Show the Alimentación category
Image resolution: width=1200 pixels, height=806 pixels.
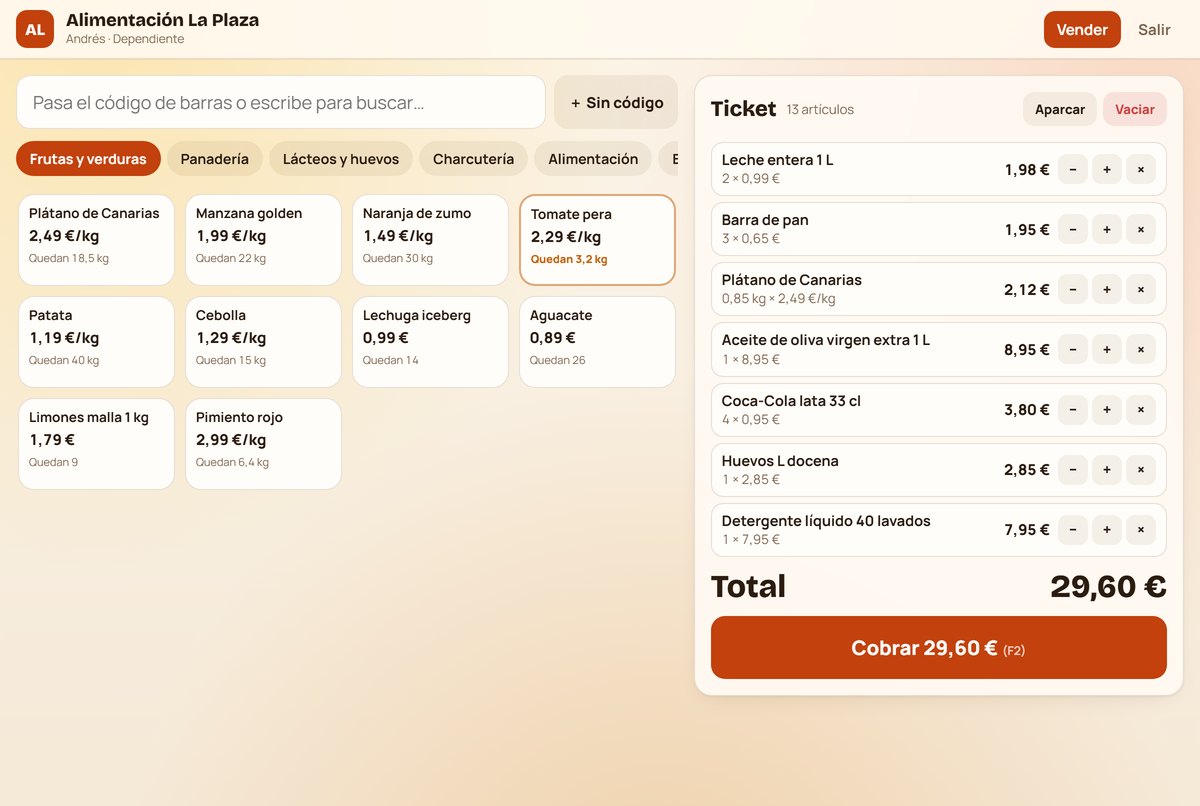click(x=593, y=159)
